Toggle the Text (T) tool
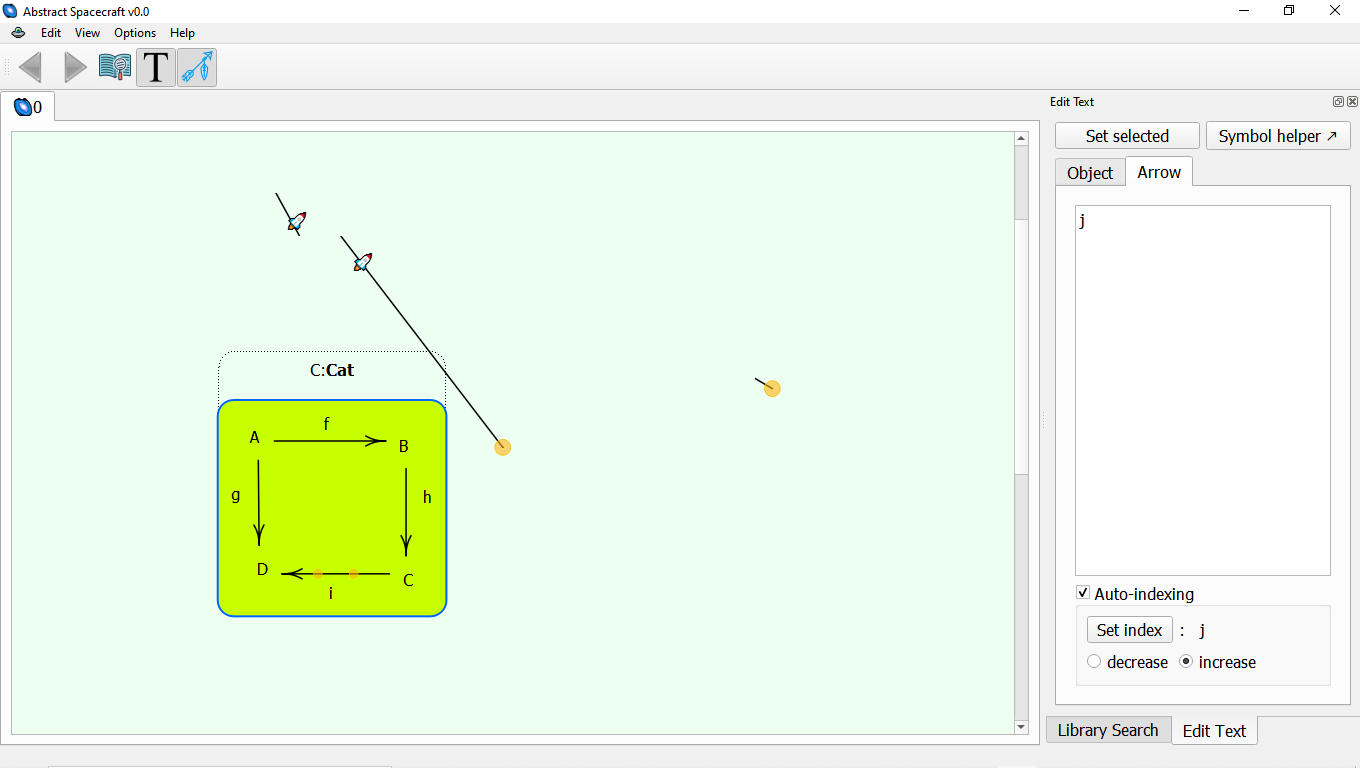 pos(156,68)
